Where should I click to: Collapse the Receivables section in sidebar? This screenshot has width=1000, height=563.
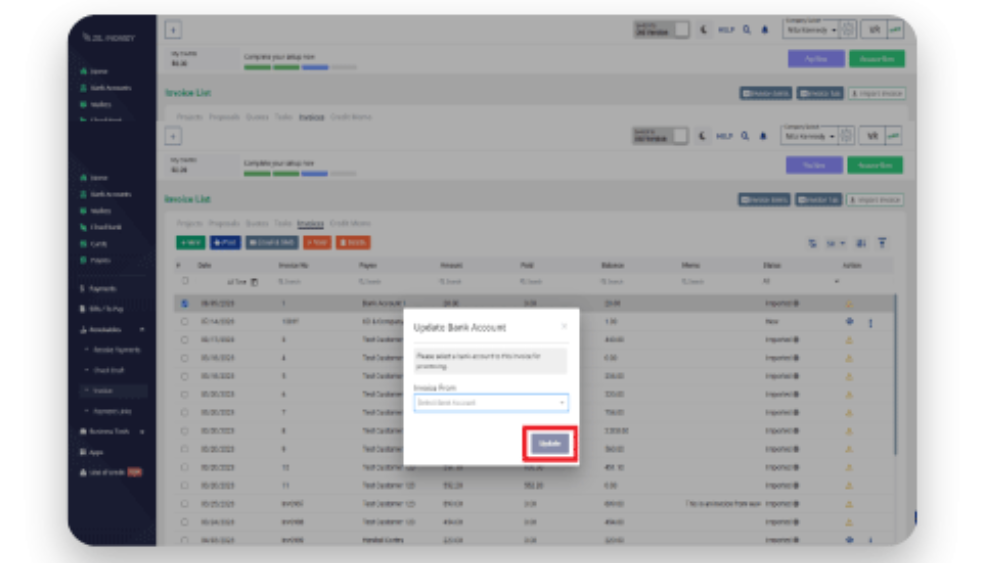pos(141,329)
